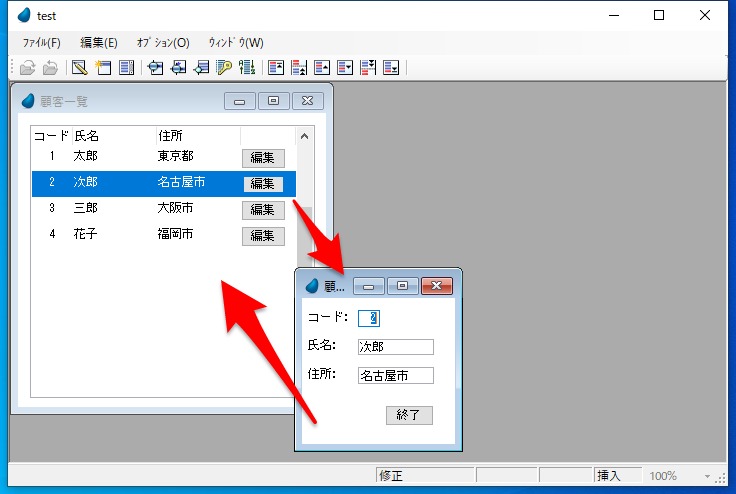Click the 住所 field containing 名古屋市
Image resolution: width=736 pixels, height=494 pixels.
(395, 376)
